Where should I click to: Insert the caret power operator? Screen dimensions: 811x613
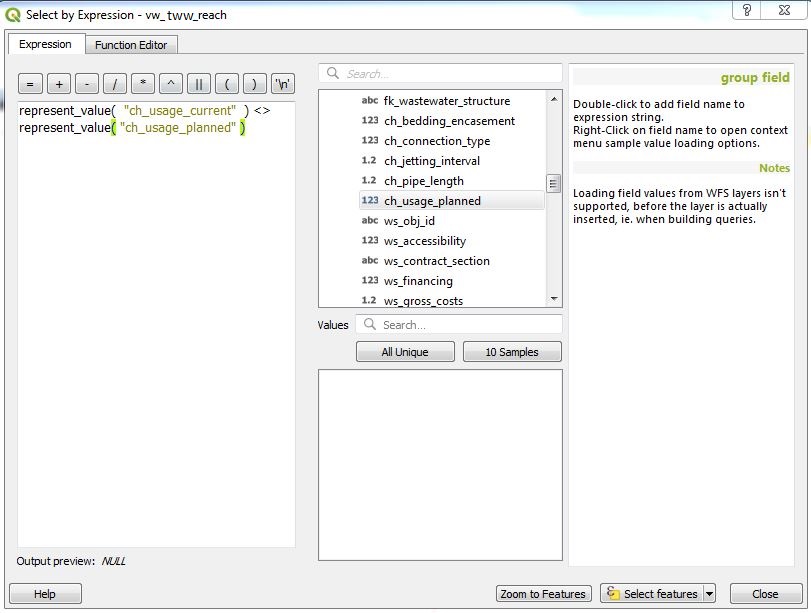click(x=171, y=84)
